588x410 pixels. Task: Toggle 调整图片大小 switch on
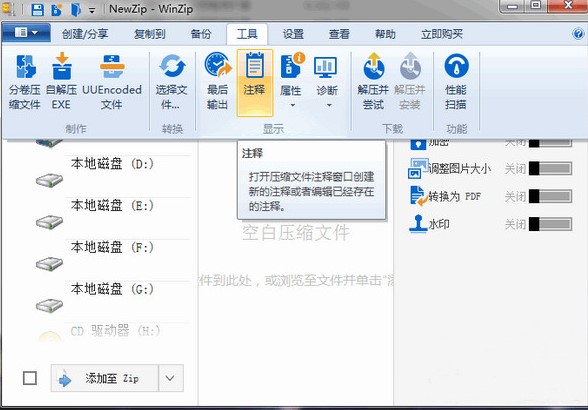click(x=550, y=168)
